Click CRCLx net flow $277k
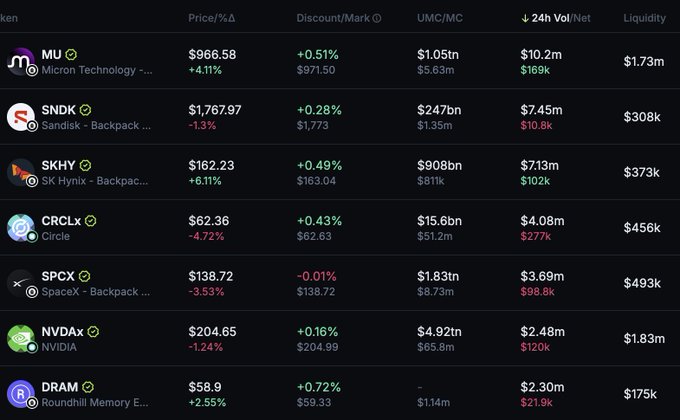 point(536,236)
